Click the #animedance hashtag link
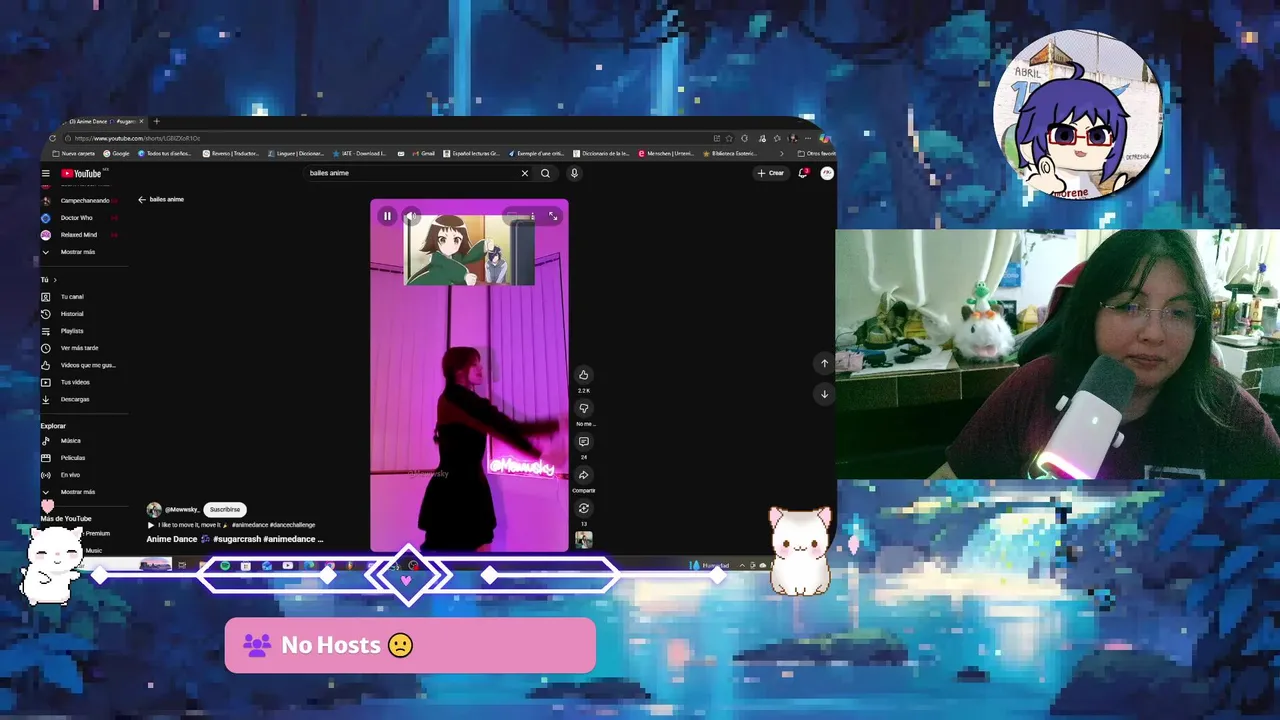Viewport: 1280px width, 720px height. 249,525
